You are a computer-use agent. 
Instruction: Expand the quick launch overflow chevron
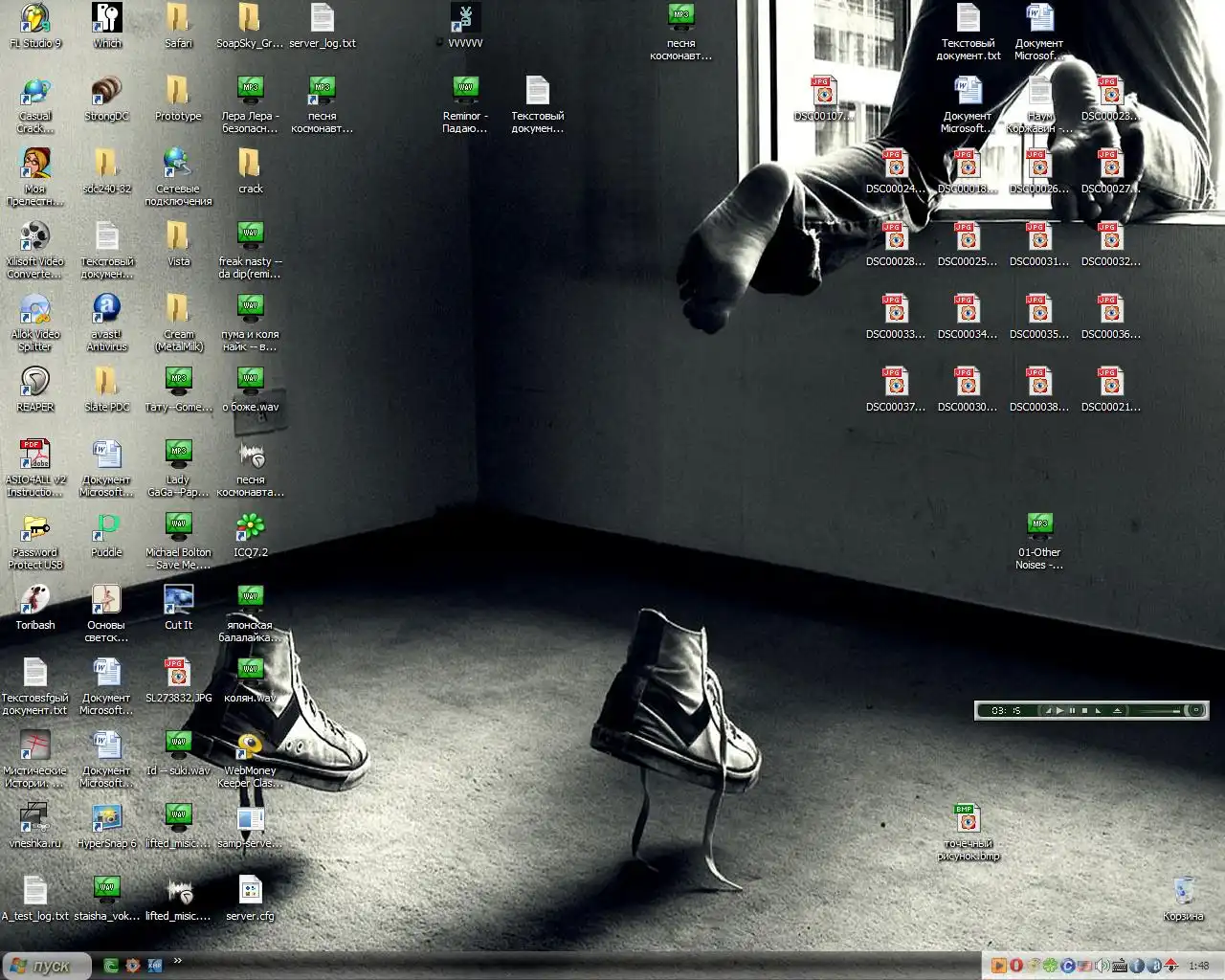(x=177, y=961)
